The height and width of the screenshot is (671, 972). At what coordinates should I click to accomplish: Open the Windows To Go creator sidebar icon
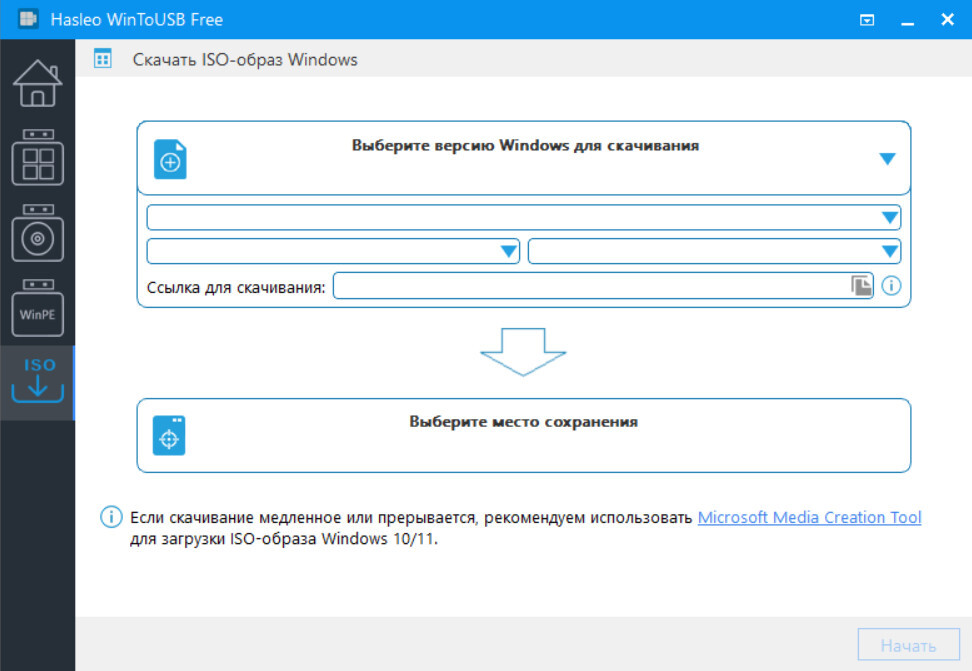[37, 158]
